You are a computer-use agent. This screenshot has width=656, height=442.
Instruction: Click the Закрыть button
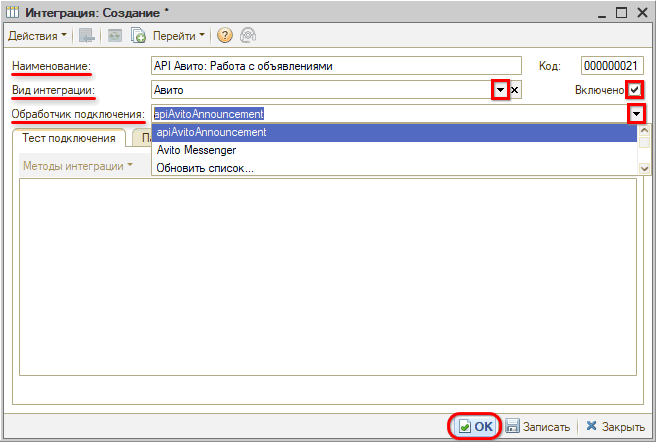tap(615, 426)
